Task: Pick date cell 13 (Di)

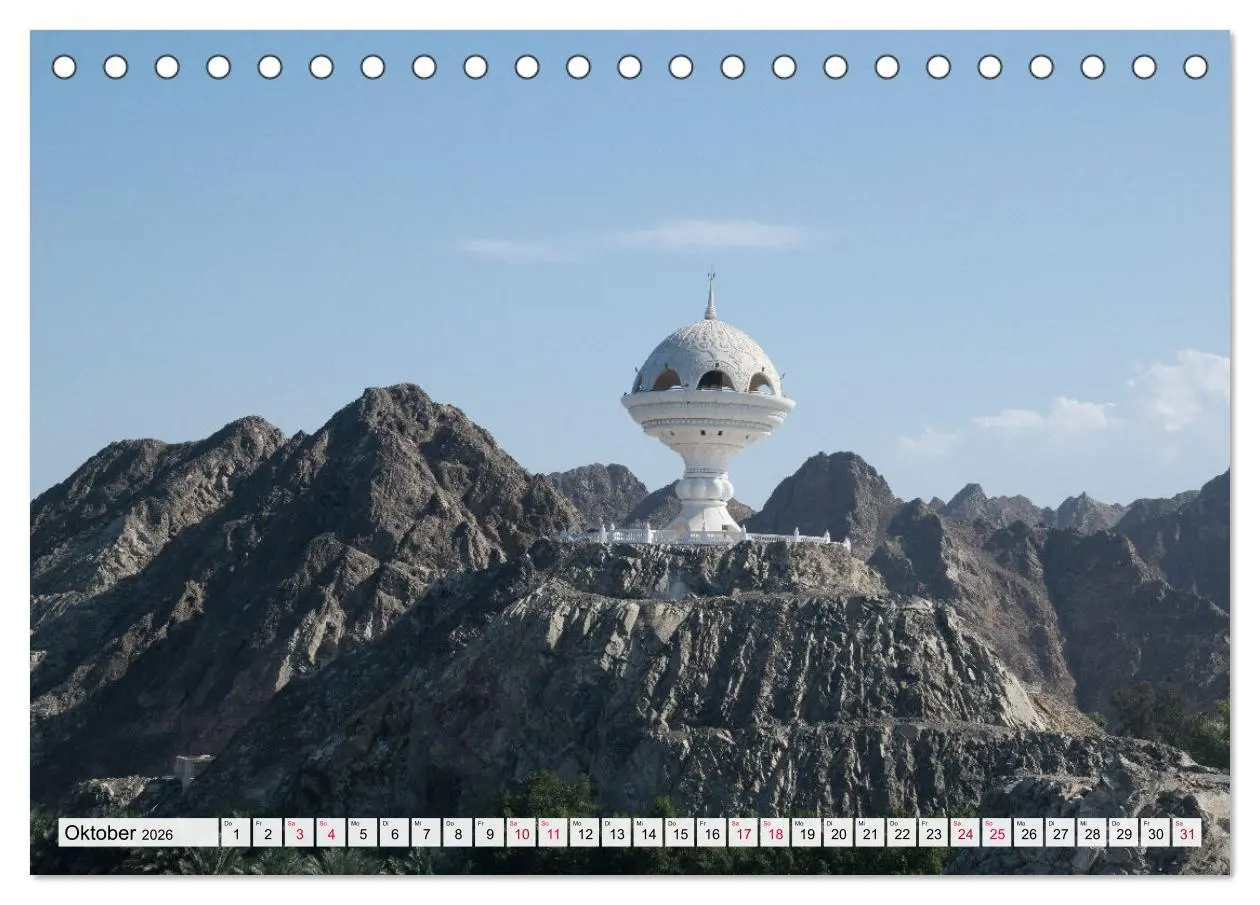Action: [x=616, y=833]
